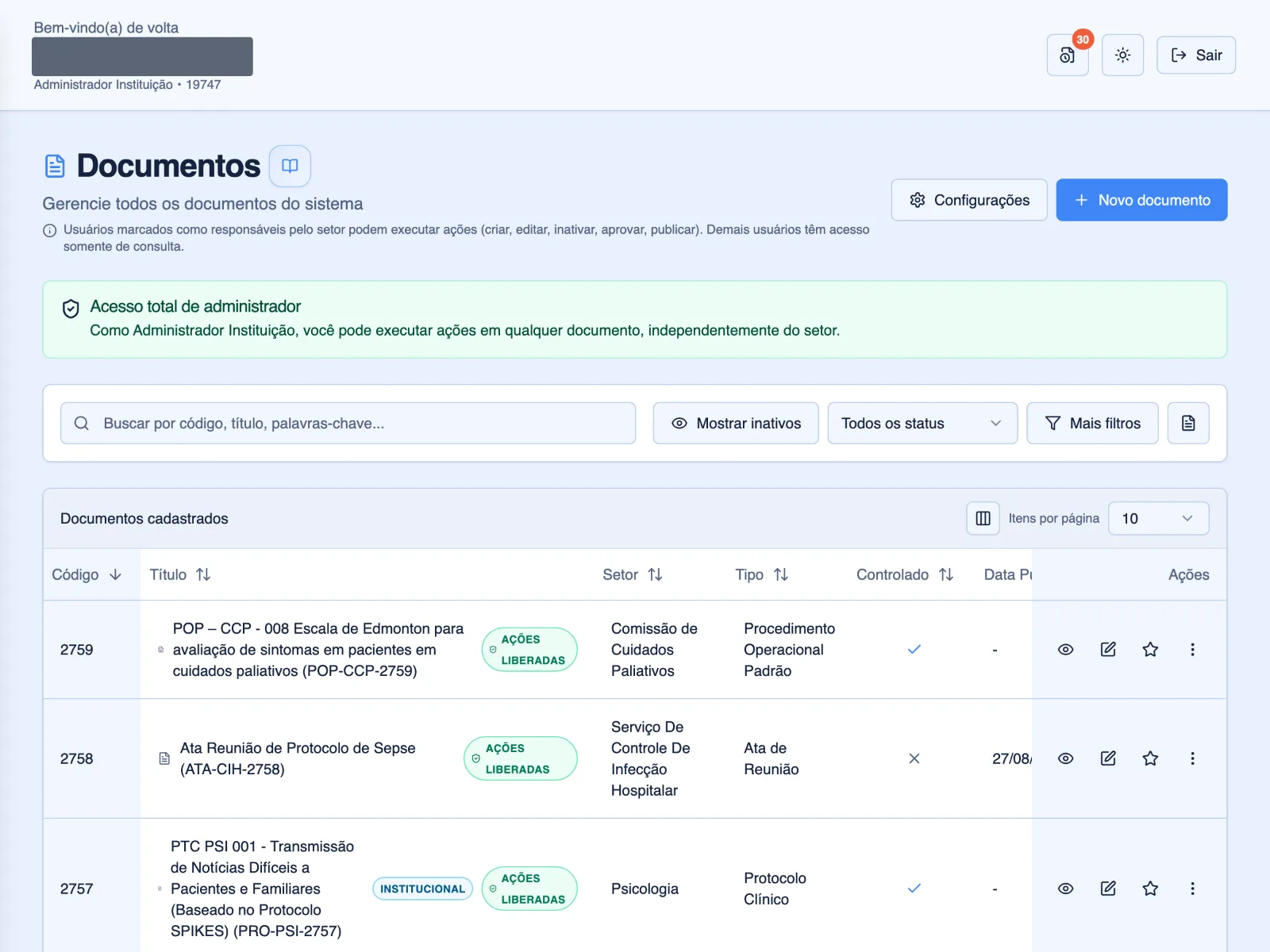Click Sair to log out
Image resolution: width=1270 pixels, height=952 pixels.
(x=1196, y=55)
